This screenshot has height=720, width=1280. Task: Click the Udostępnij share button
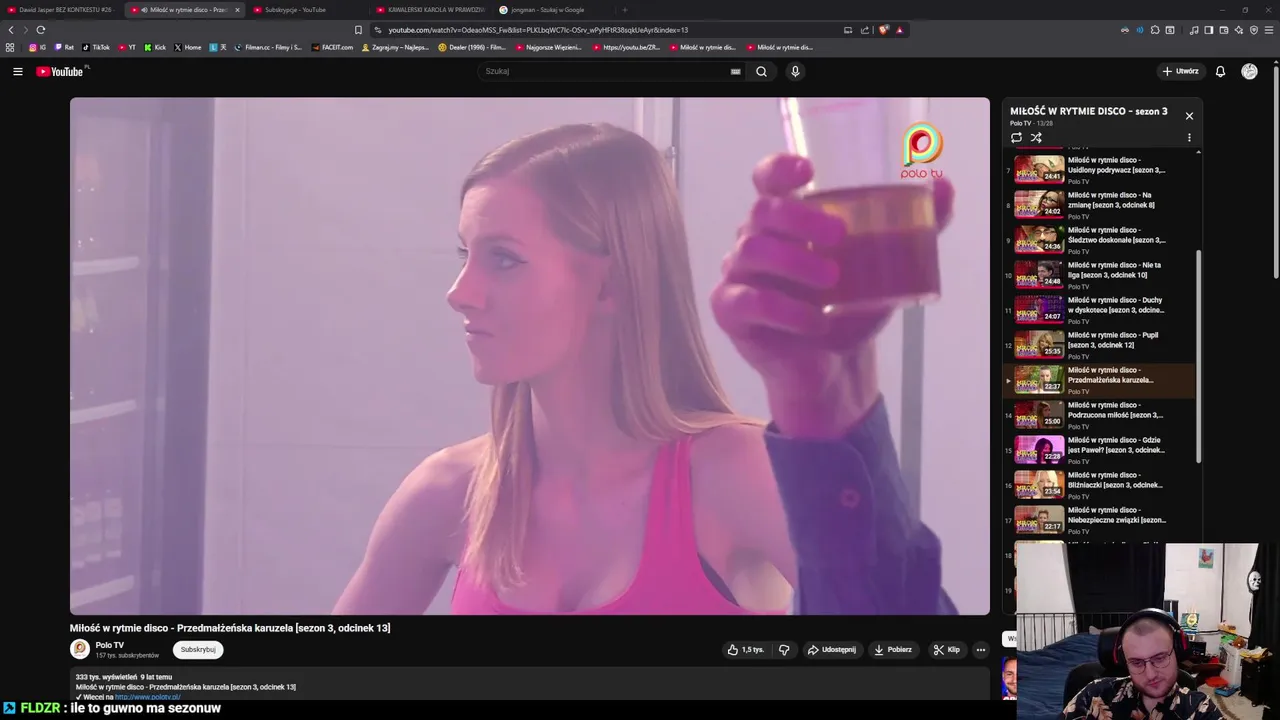pos(831,649)
